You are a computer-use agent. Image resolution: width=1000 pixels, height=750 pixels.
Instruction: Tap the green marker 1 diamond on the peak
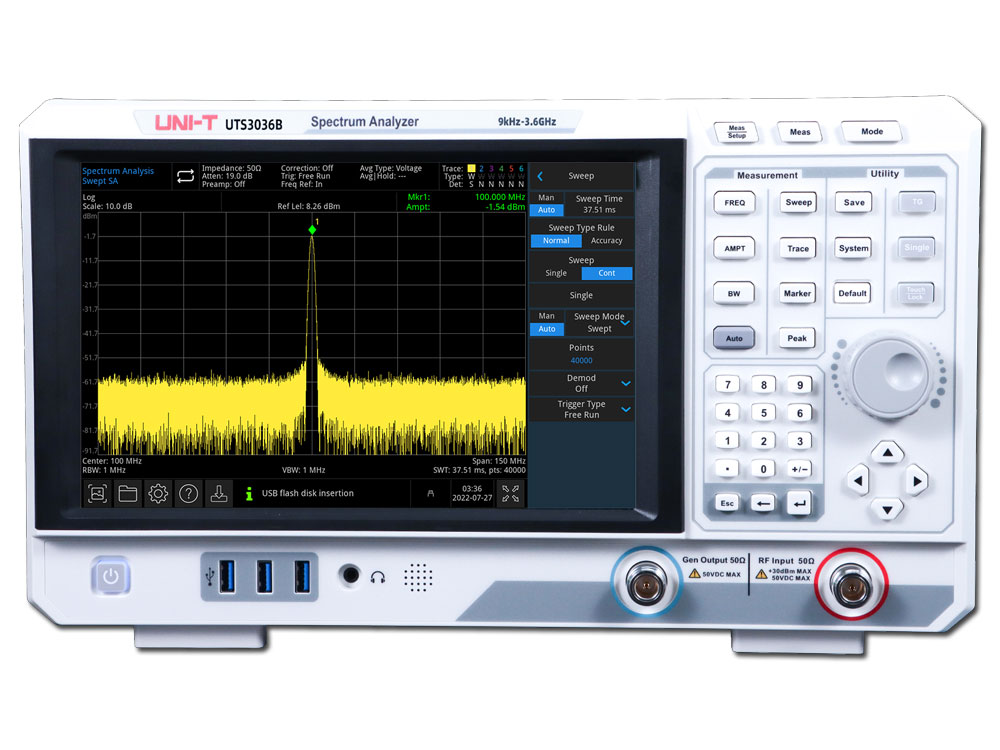(312, 230)
